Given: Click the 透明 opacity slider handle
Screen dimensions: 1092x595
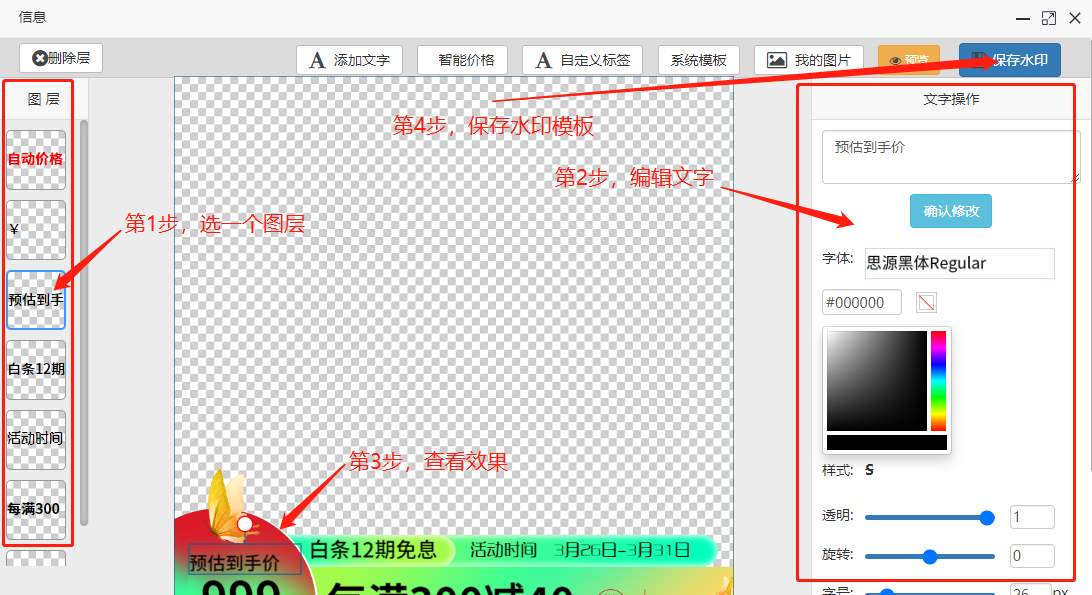Looking at the screenshot, I should 987,517.
